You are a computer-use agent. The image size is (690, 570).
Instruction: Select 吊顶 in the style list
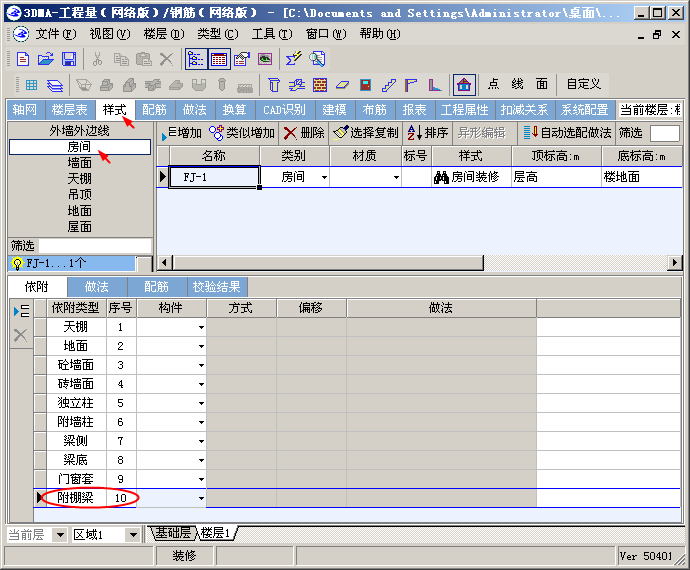click(80, 195)
